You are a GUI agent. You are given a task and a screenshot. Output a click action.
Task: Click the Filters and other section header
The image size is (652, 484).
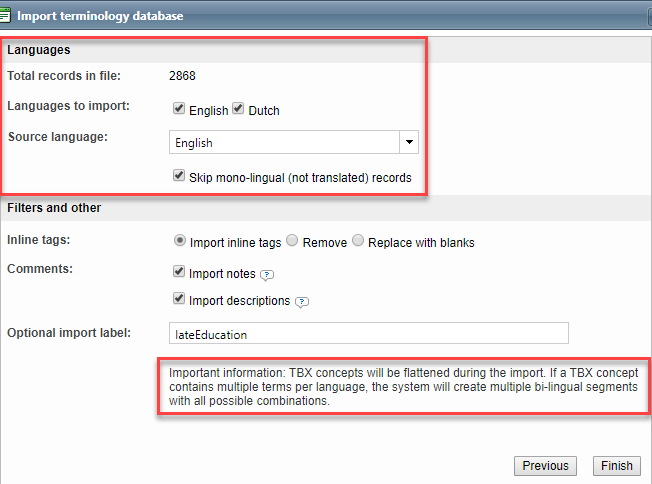coord(54,208)
